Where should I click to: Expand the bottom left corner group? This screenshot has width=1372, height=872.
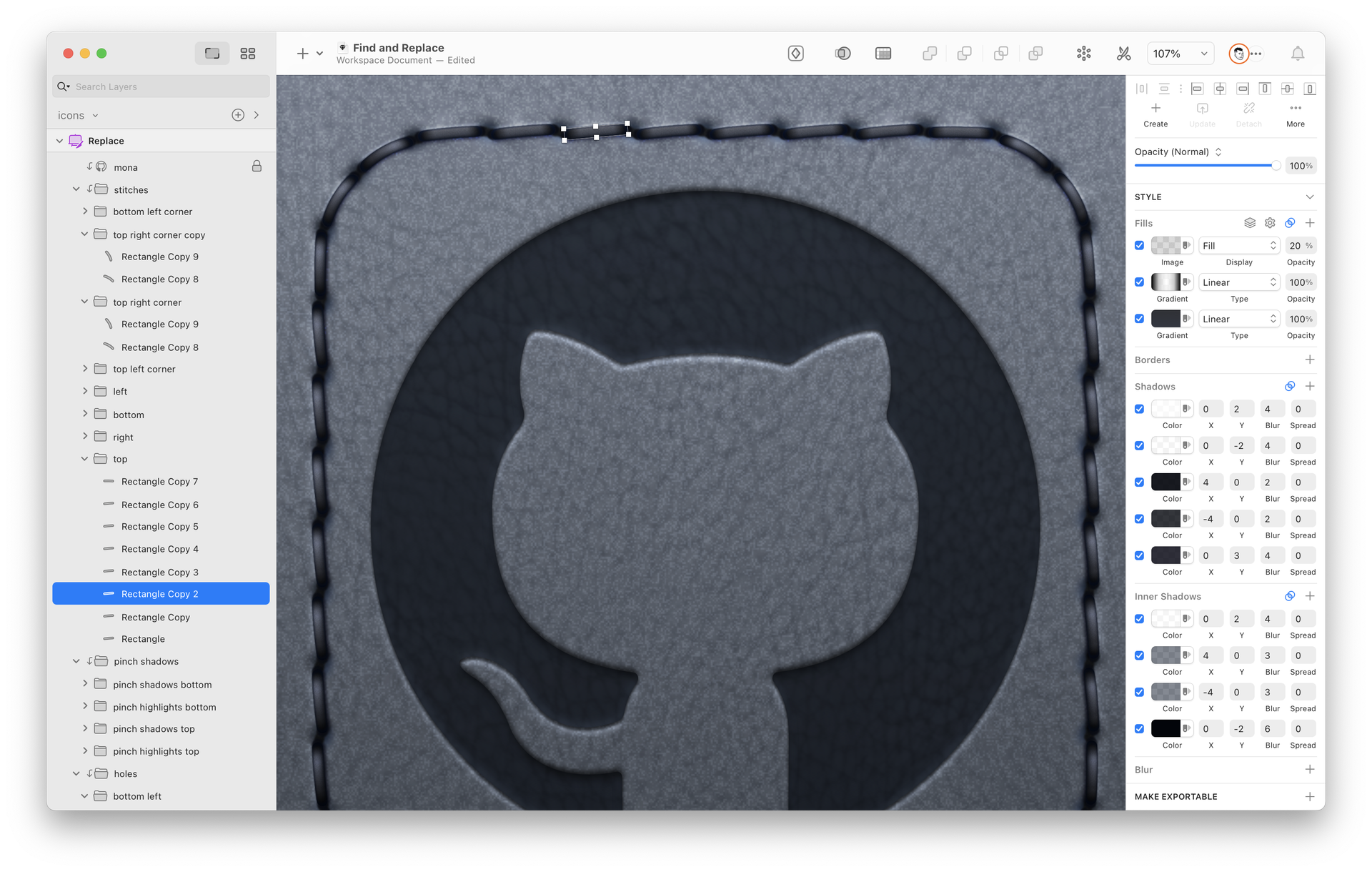(85, 212)
